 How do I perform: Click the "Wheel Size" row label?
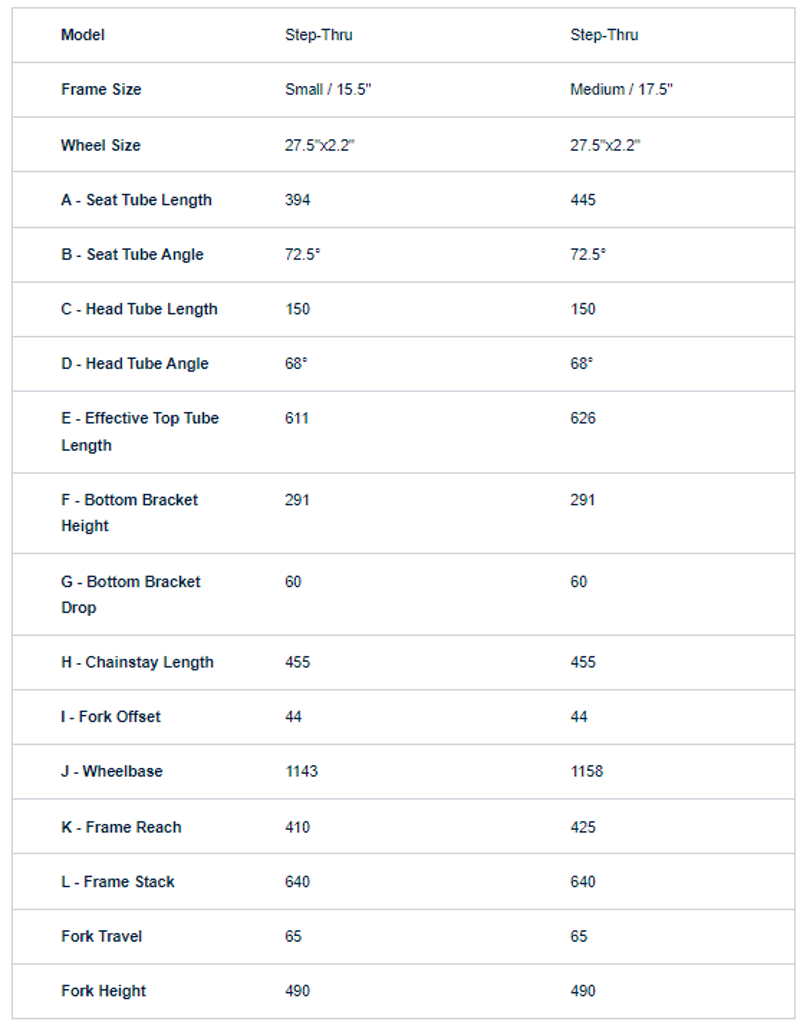pyautogui.click(x=100, y=145)
